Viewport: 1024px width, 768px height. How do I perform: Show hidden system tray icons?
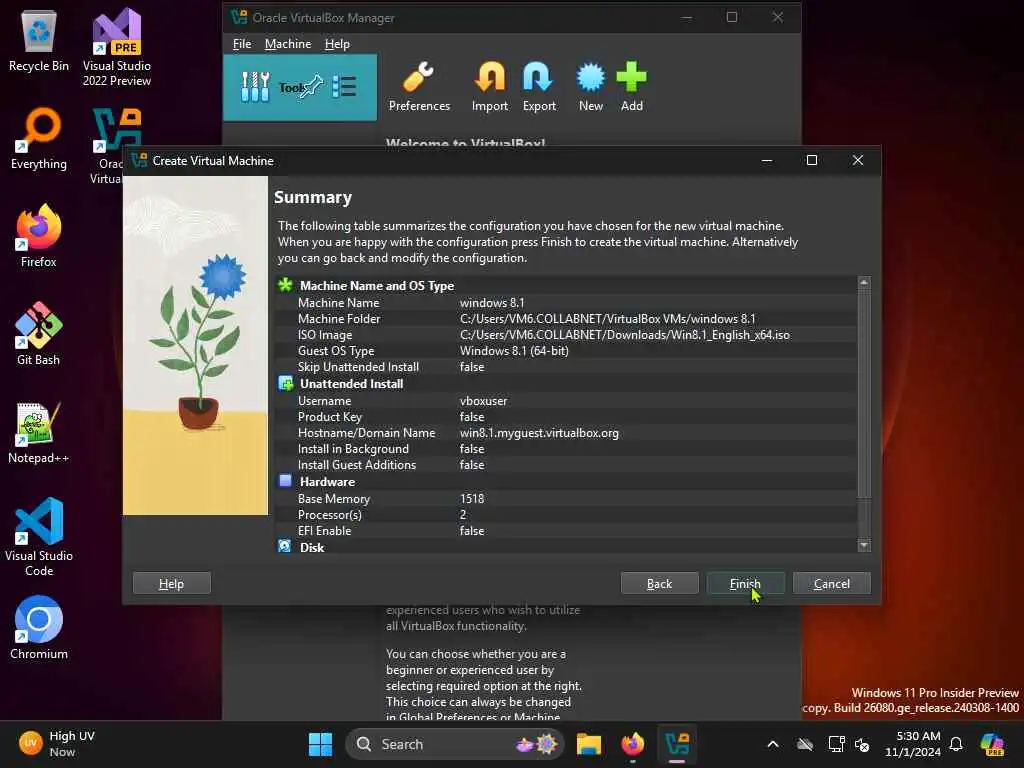tap(773, 744)
